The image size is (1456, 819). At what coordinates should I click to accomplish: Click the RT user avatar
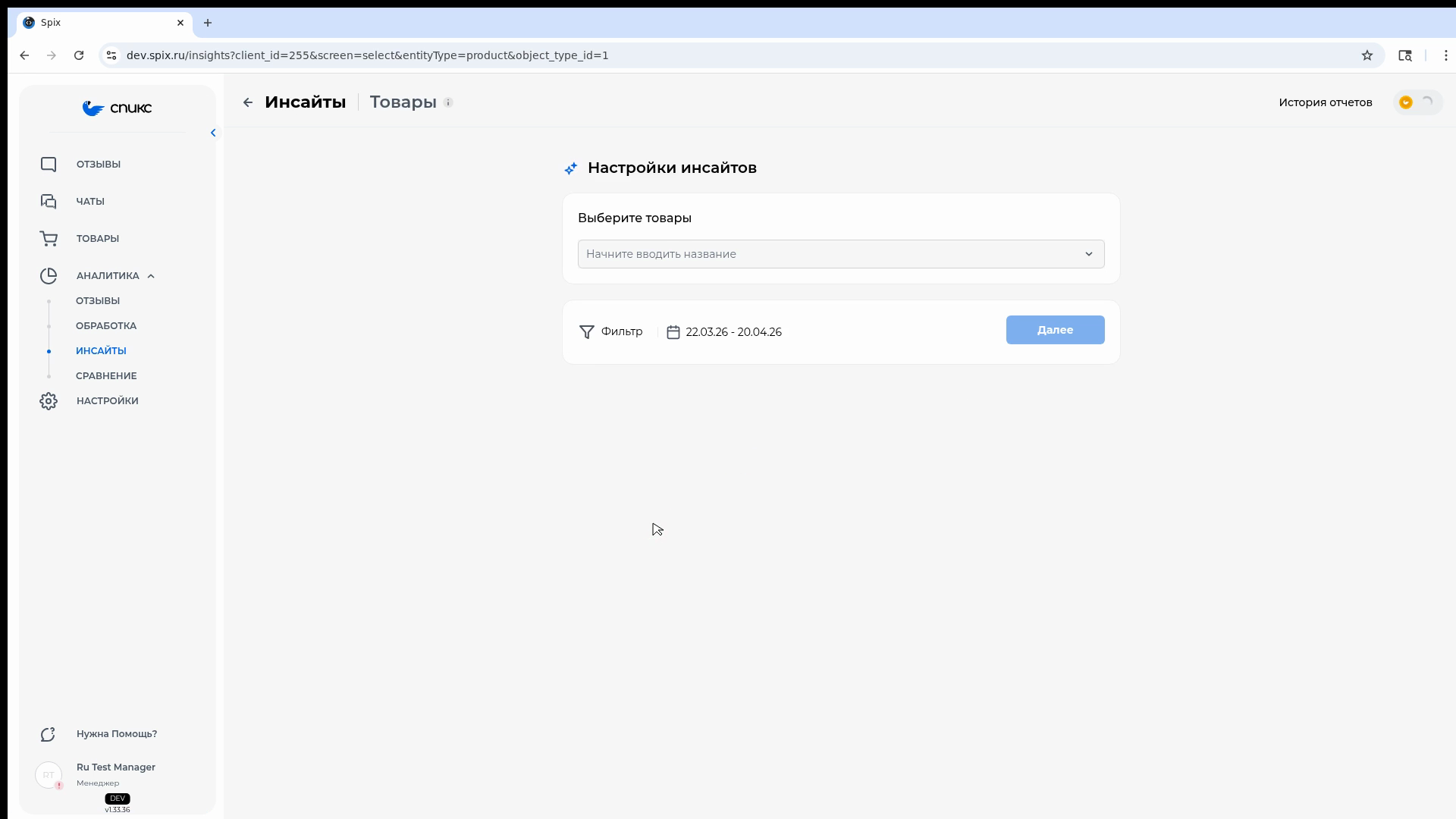coord(49,775)
